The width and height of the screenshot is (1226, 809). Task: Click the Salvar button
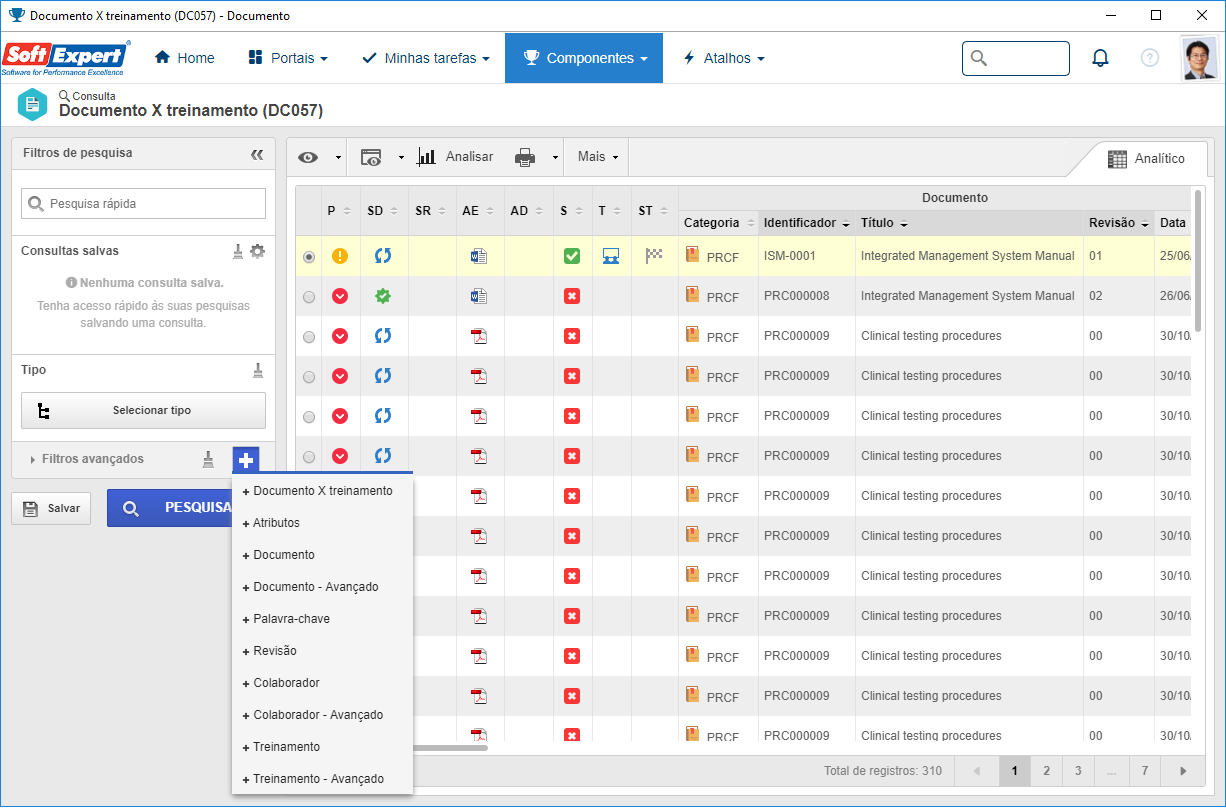click(52, 508)
